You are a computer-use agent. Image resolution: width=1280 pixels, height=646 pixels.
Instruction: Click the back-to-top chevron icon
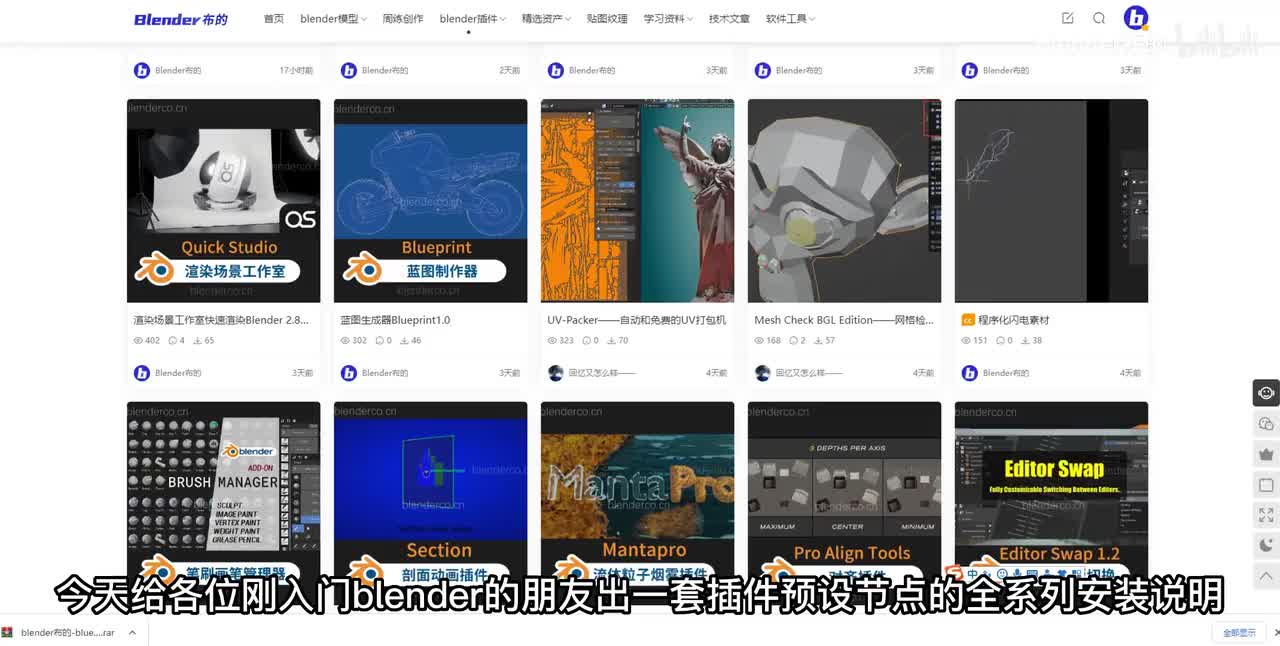(1266, 576)
